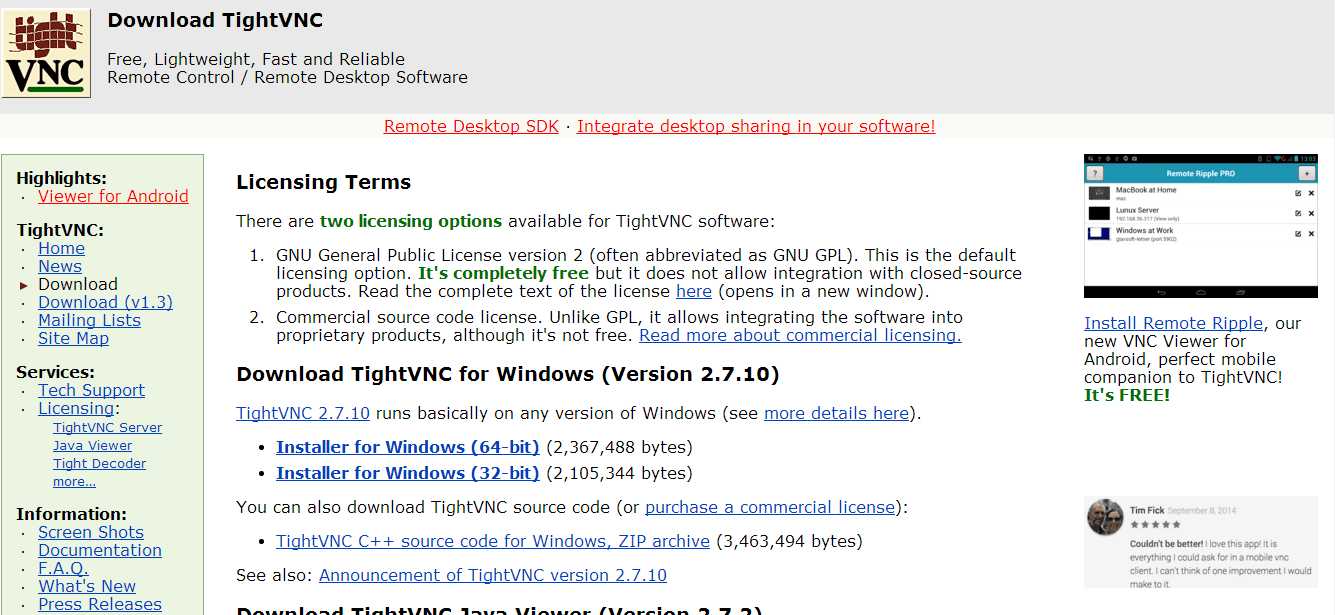Open the Documentation page

[x=100, y=550]
